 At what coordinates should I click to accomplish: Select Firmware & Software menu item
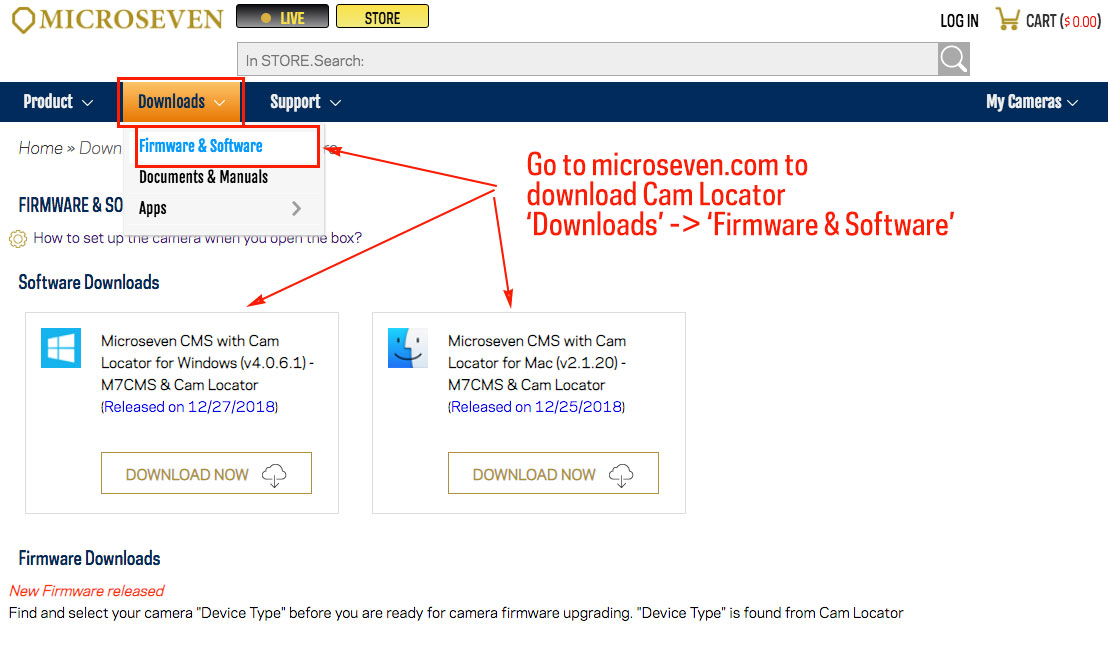point(201,146)
